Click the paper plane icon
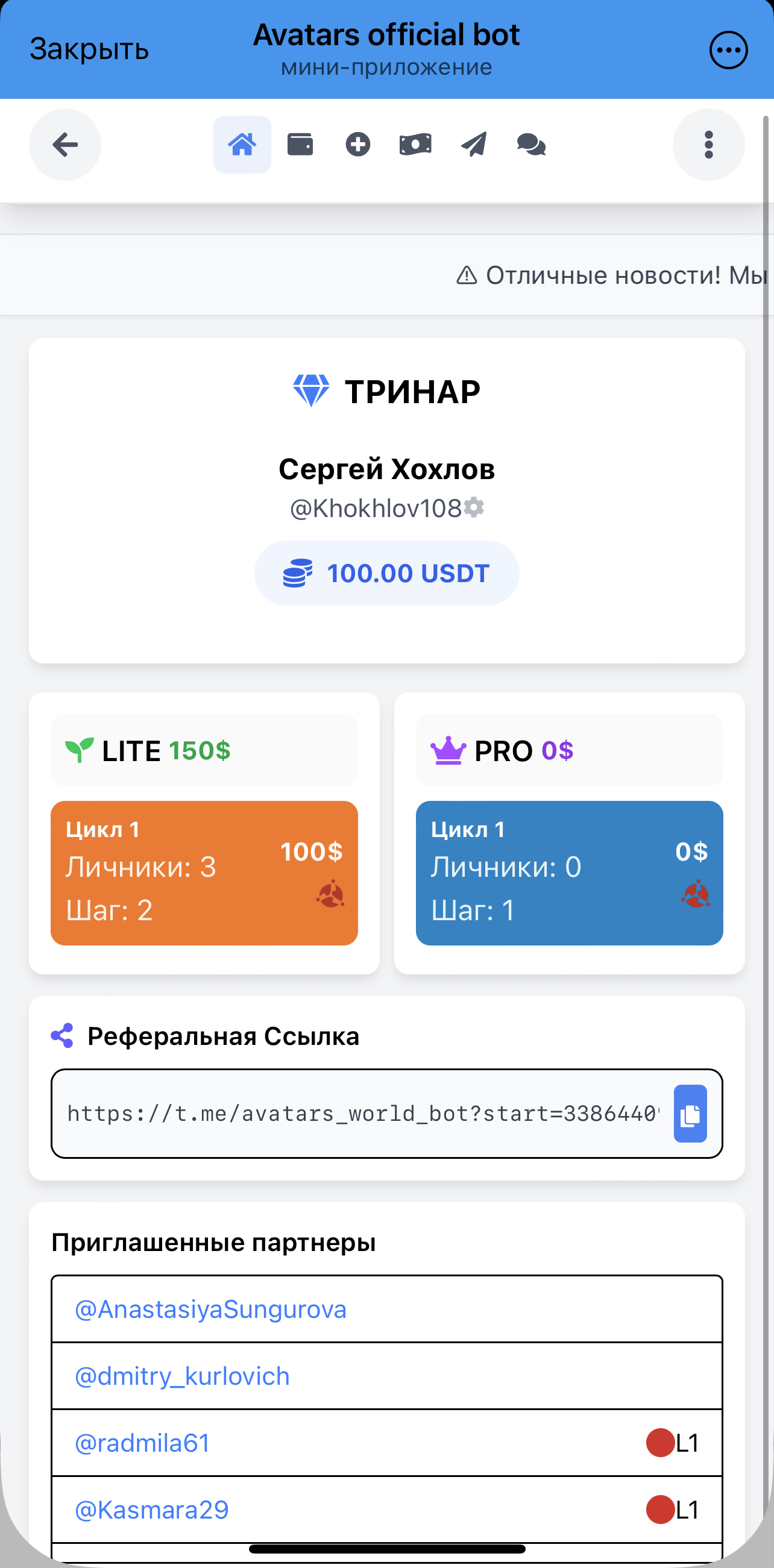Viewport: 774px width, 1568px height. [474, 145]
